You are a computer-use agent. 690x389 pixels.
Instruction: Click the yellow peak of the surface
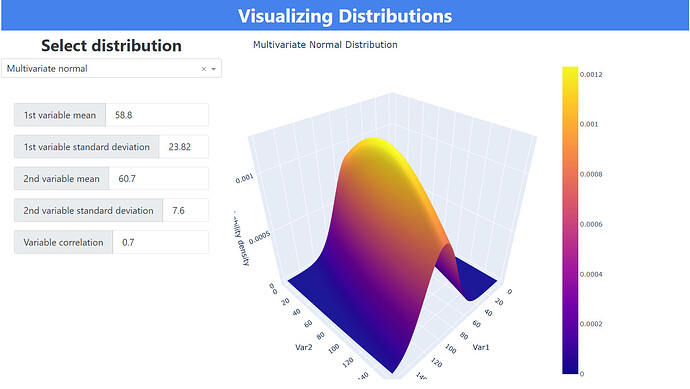click(373, 144)
